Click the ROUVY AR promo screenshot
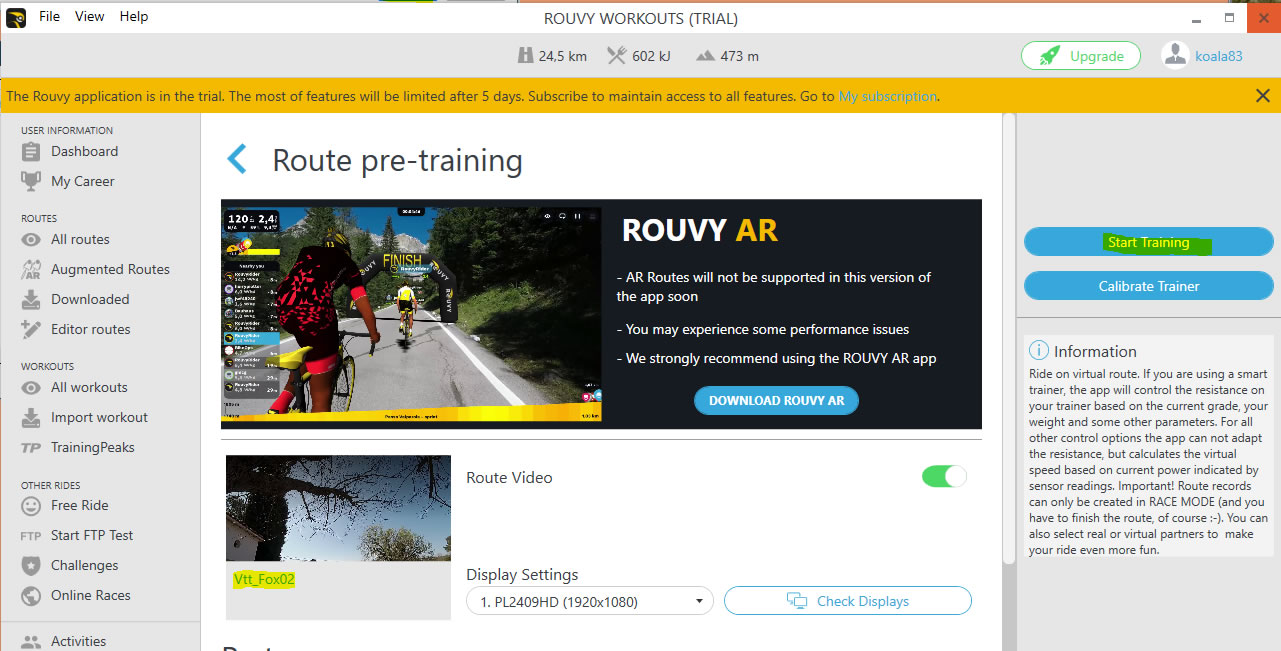The image size is (1281, 651). tap(412, 314)
